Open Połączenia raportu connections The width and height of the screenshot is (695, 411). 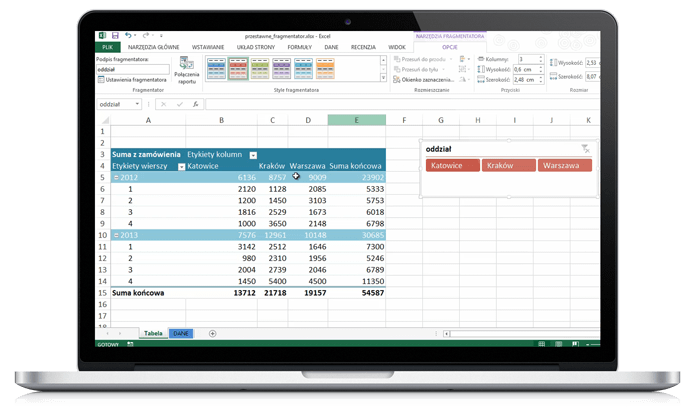click(186, 70)
